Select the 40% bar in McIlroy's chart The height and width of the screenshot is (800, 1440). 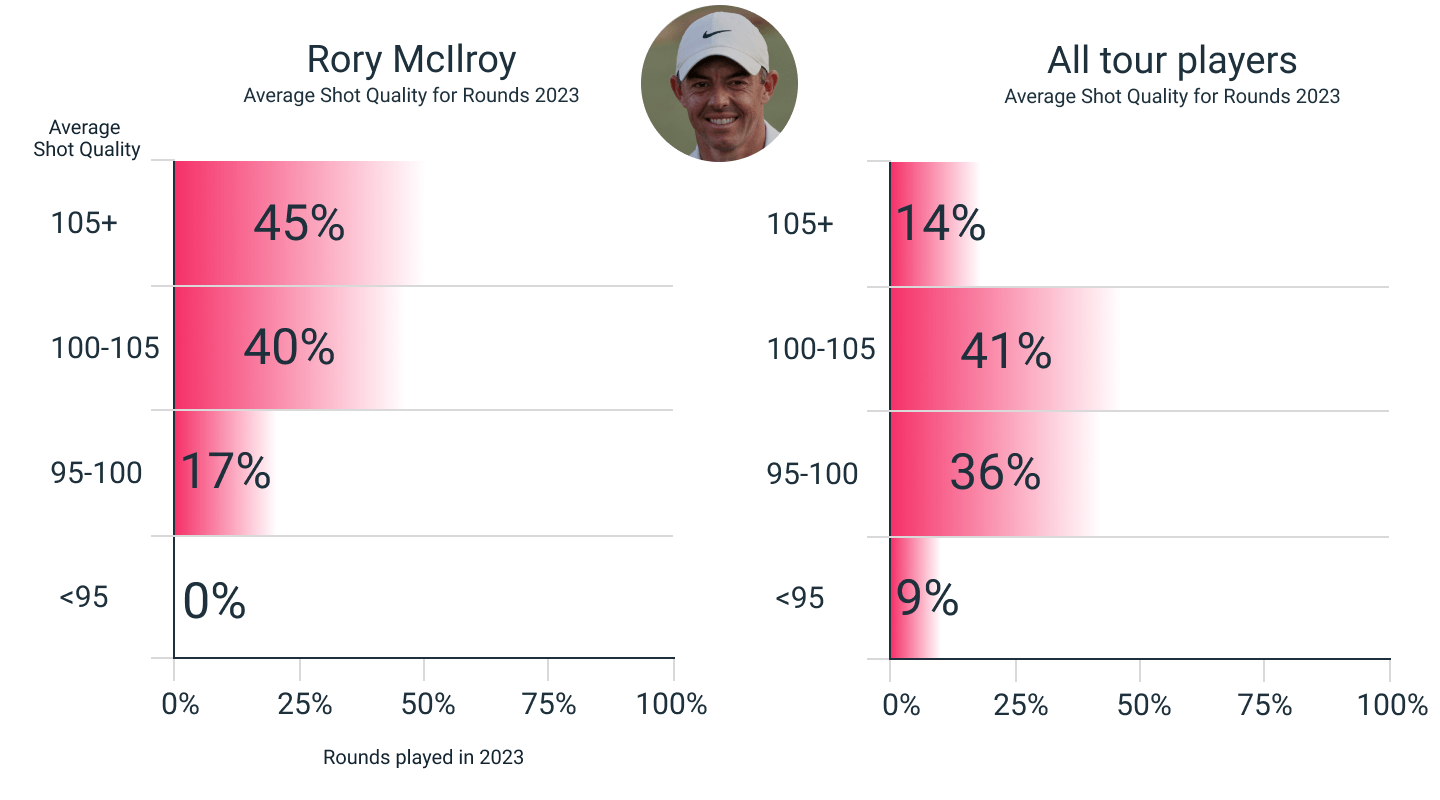(288, 347)
